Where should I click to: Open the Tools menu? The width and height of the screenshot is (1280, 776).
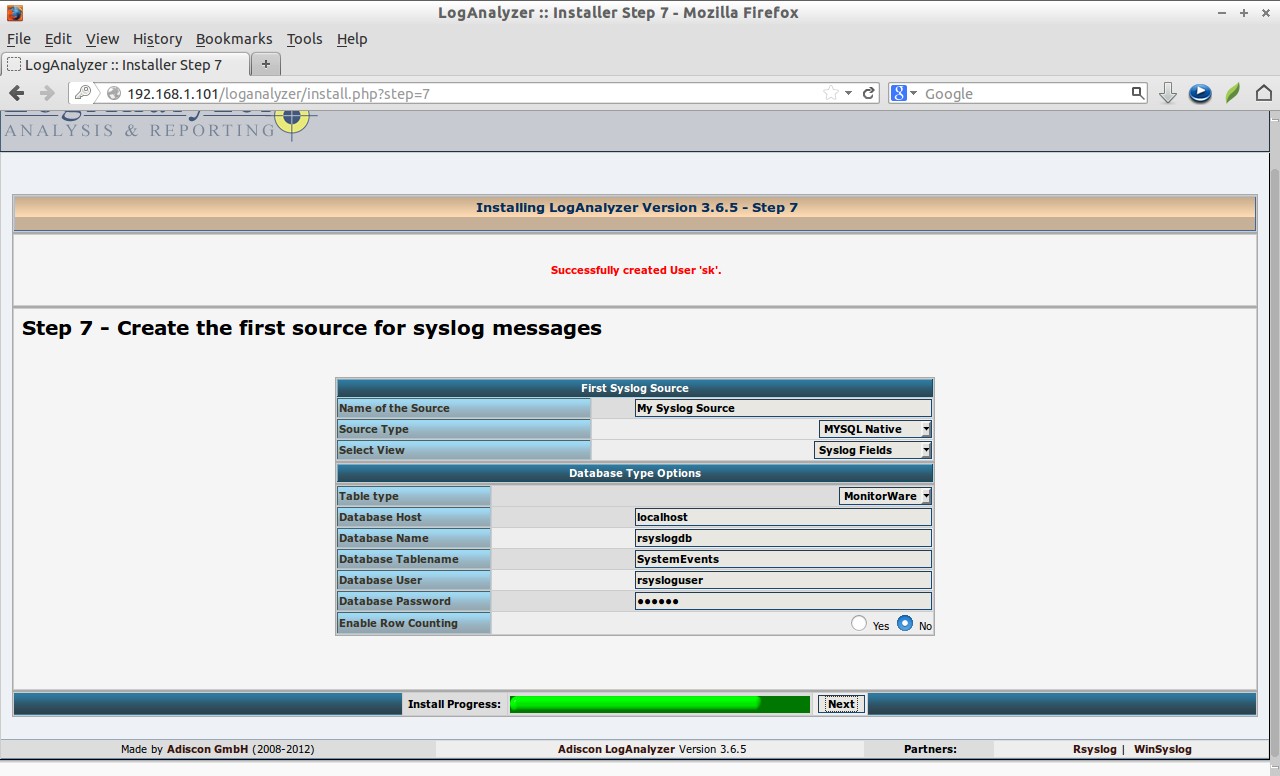[304, 39]
